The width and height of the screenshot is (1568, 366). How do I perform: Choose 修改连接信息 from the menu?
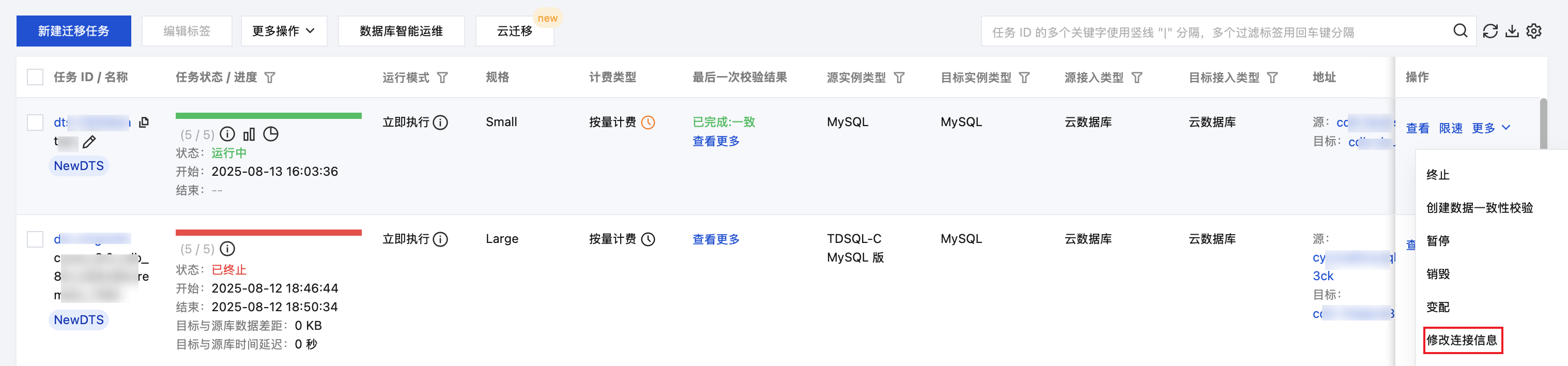(x=1462, y=340)
